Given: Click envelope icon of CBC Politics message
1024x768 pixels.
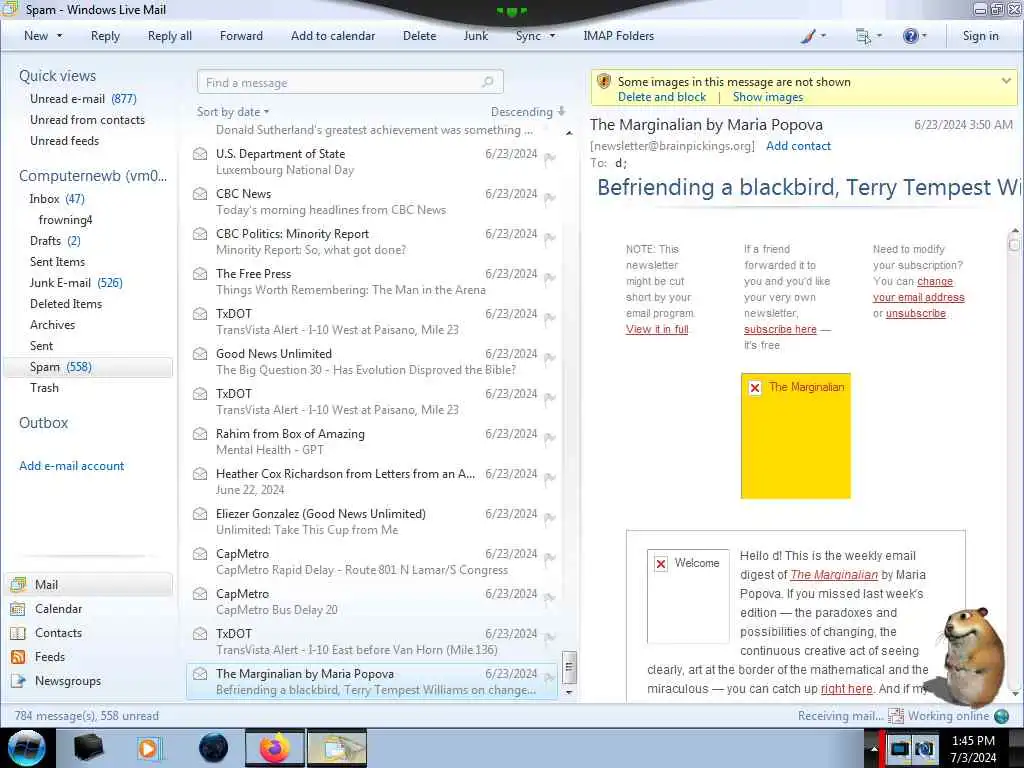Looking at the screenshot, I should [x=200, y=234].
